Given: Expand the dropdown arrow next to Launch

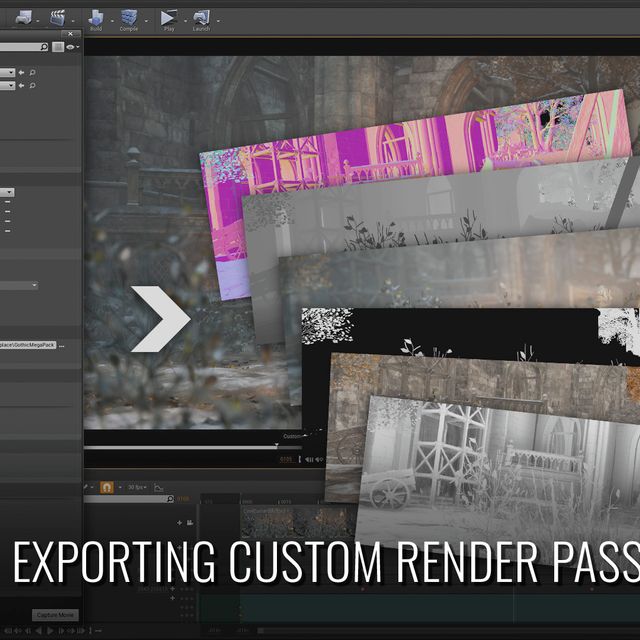Looking at the screenshot, I should tap(215, 18).
